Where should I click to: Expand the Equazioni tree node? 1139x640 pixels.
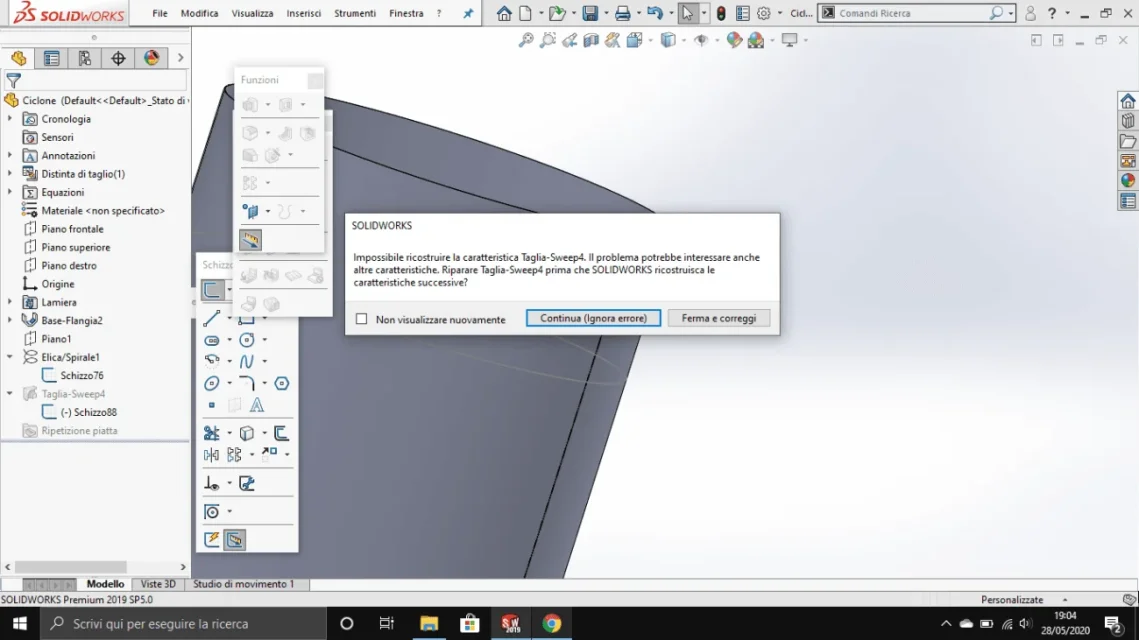[x=9, y=192]
